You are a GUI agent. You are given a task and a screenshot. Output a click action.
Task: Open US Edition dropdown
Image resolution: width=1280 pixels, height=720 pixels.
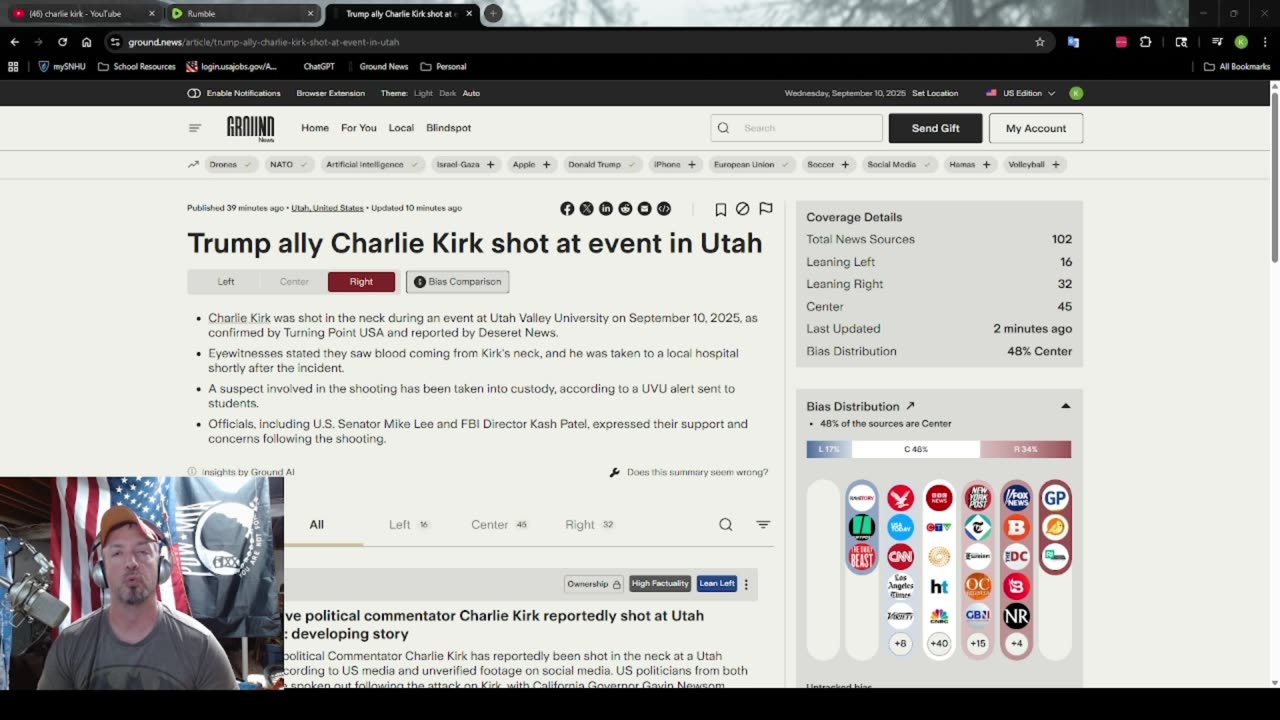1020,93
